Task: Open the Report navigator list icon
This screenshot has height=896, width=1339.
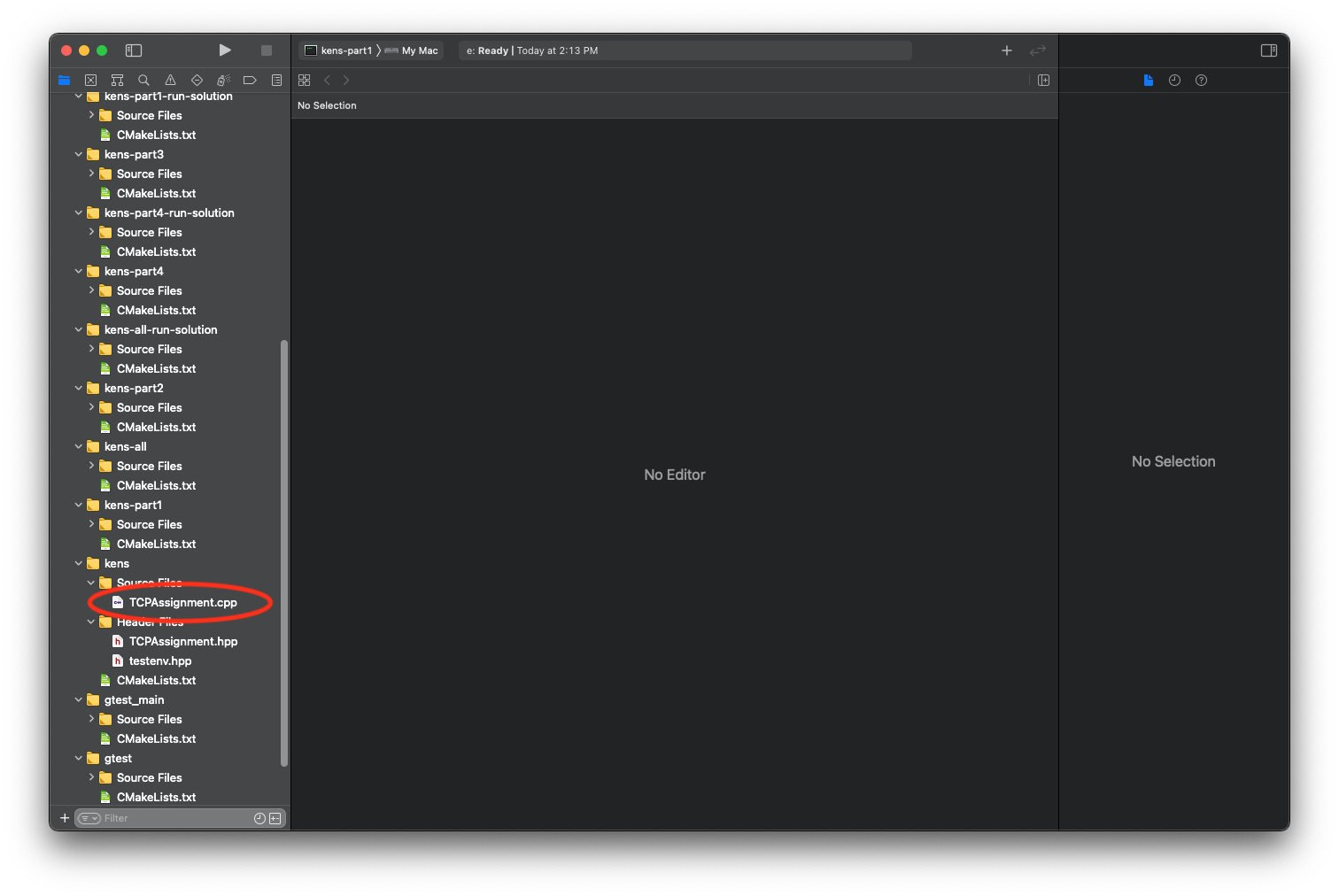Action: [276, 80]
